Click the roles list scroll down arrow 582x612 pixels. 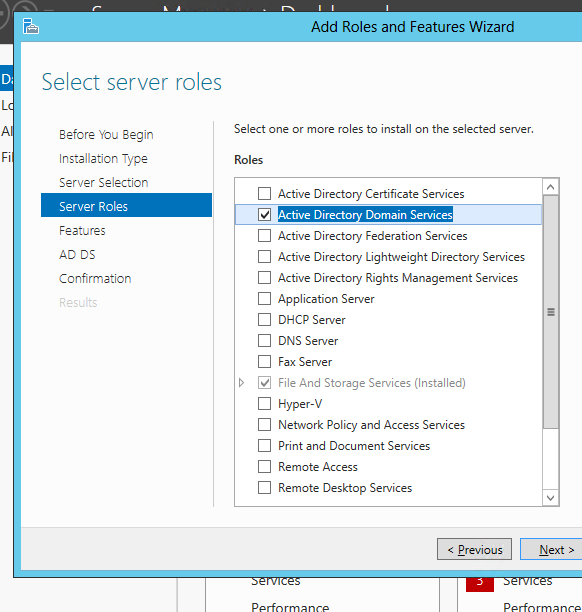pos(551,498)
